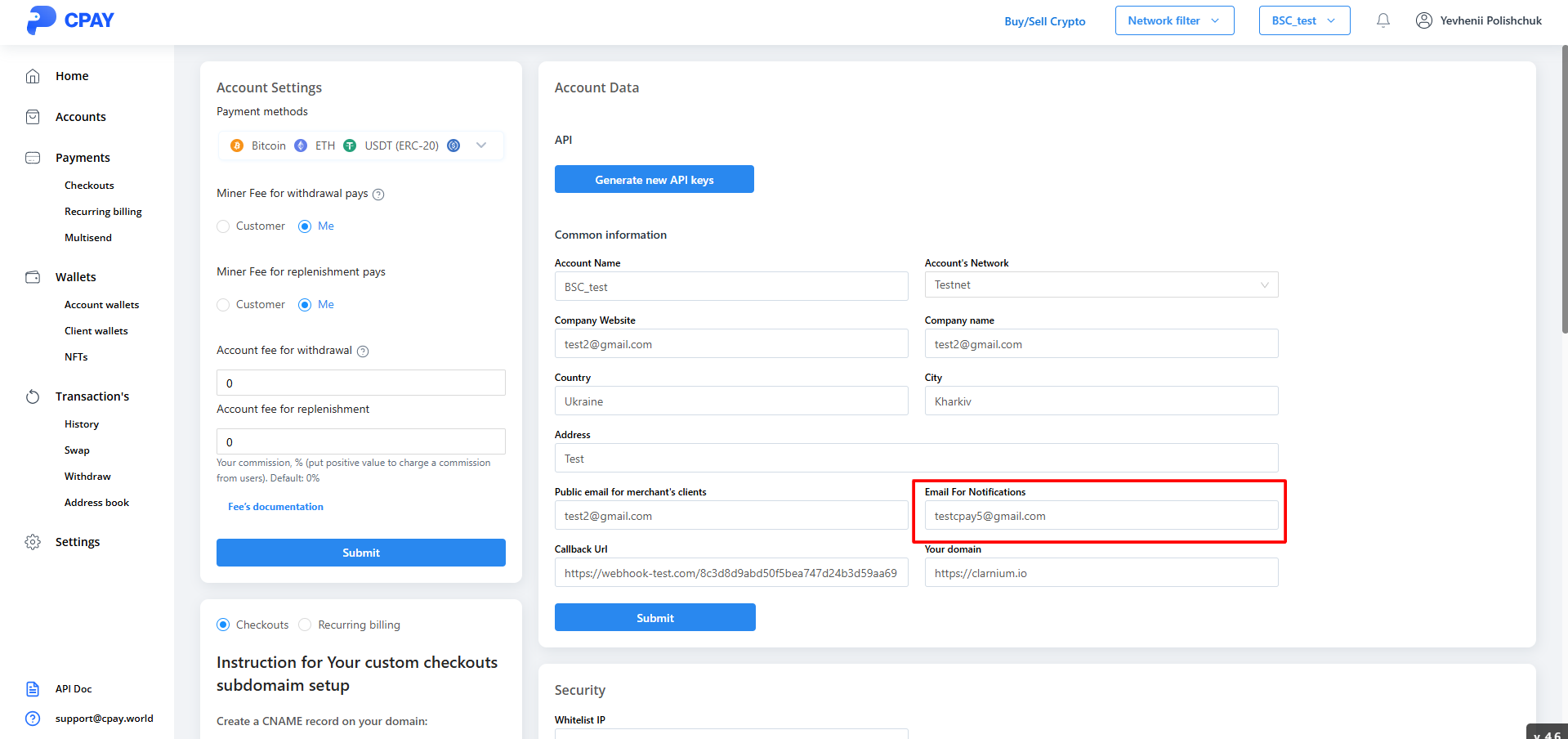Go to History under Transaction's

82,424
